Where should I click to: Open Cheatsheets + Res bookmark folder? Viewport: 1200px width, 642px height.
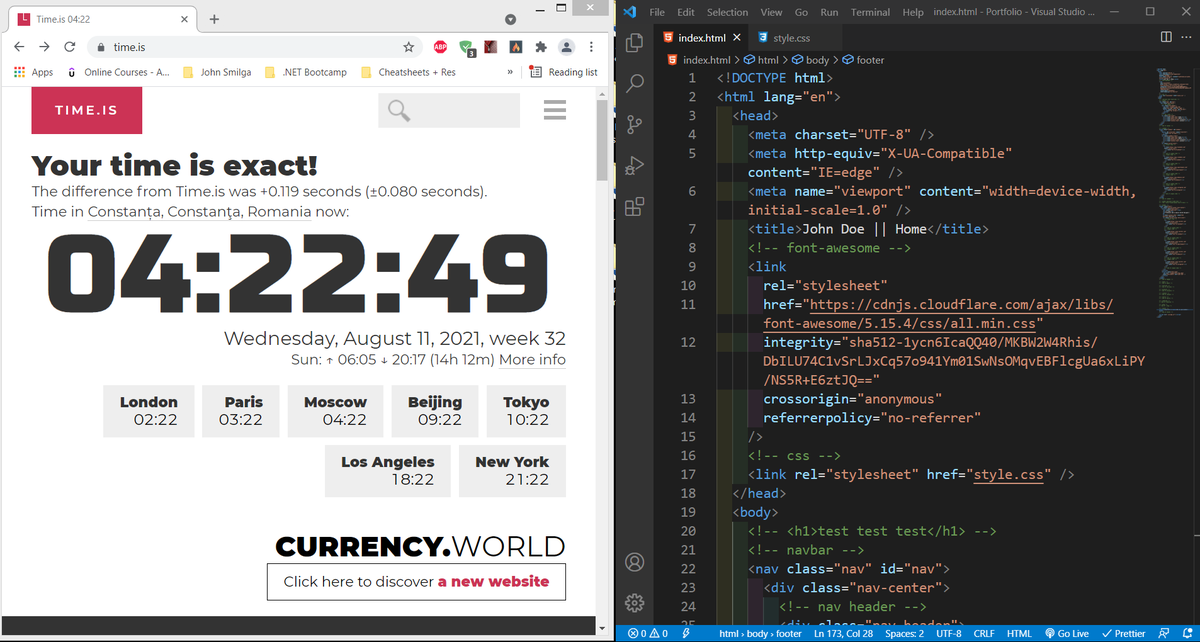click(407, 72)
